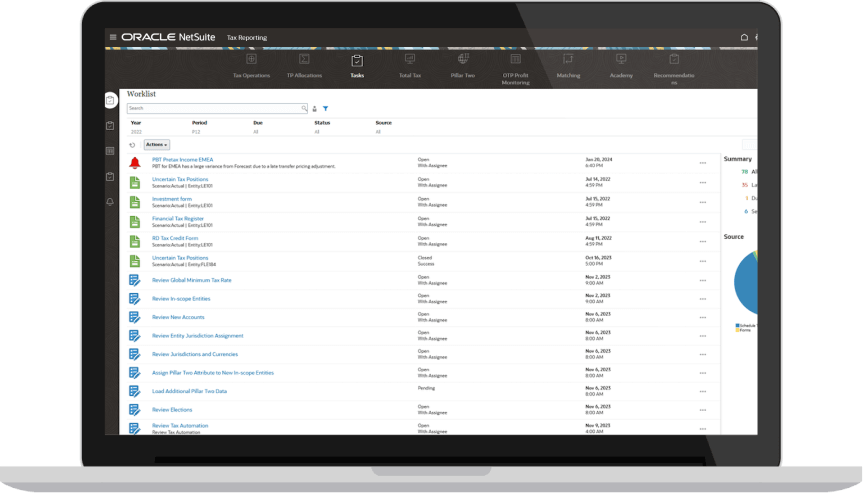Screen dimensions: 863x493
Task: Open the hamburger navigation menu
Action: pyautogui.click(x=113, y=37)
